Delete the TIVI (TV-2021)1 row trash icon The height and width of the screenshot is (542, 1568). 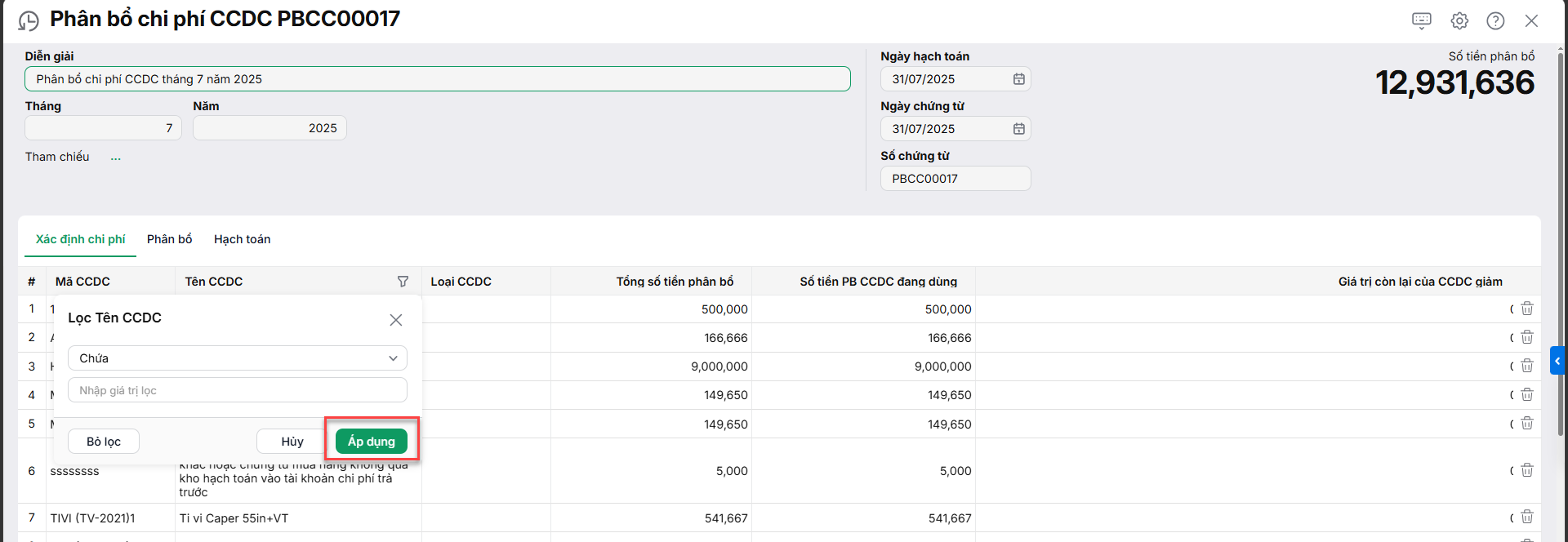click(1527, 517)
